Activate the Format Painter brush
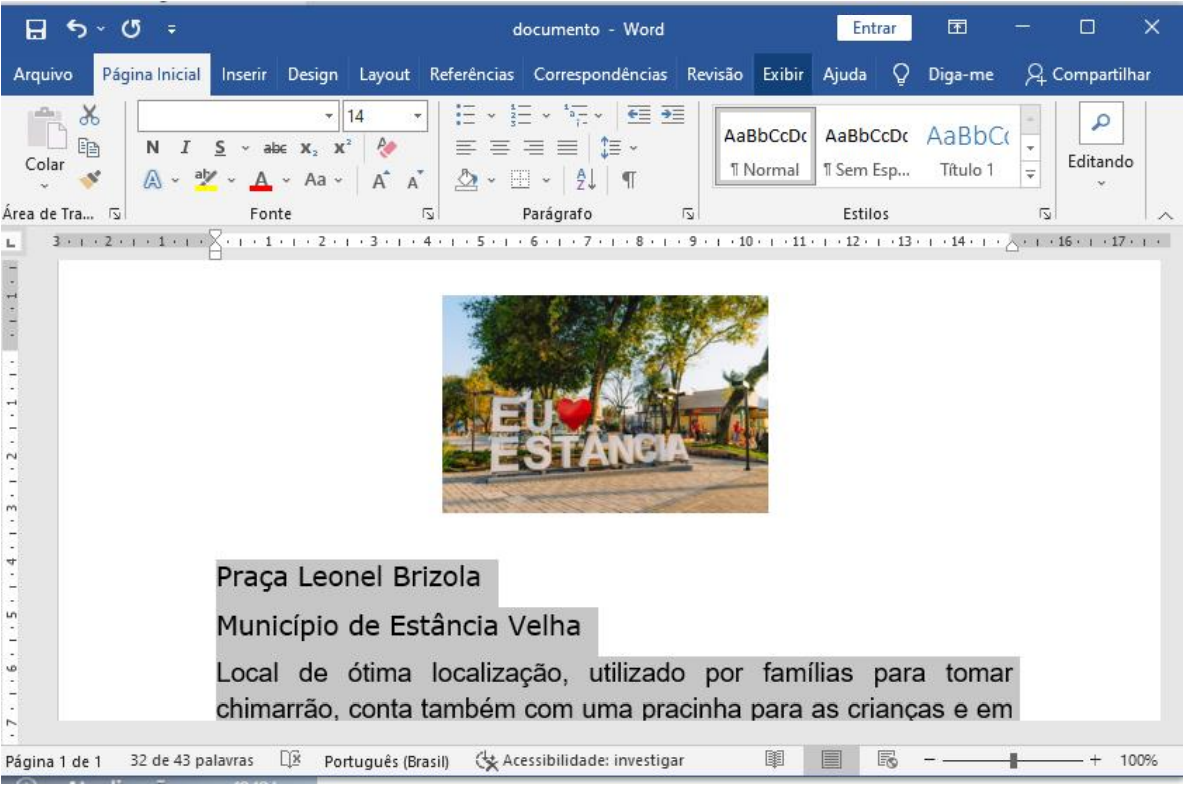This screenshot has height=787, width=1185. (x=89, y=179)
